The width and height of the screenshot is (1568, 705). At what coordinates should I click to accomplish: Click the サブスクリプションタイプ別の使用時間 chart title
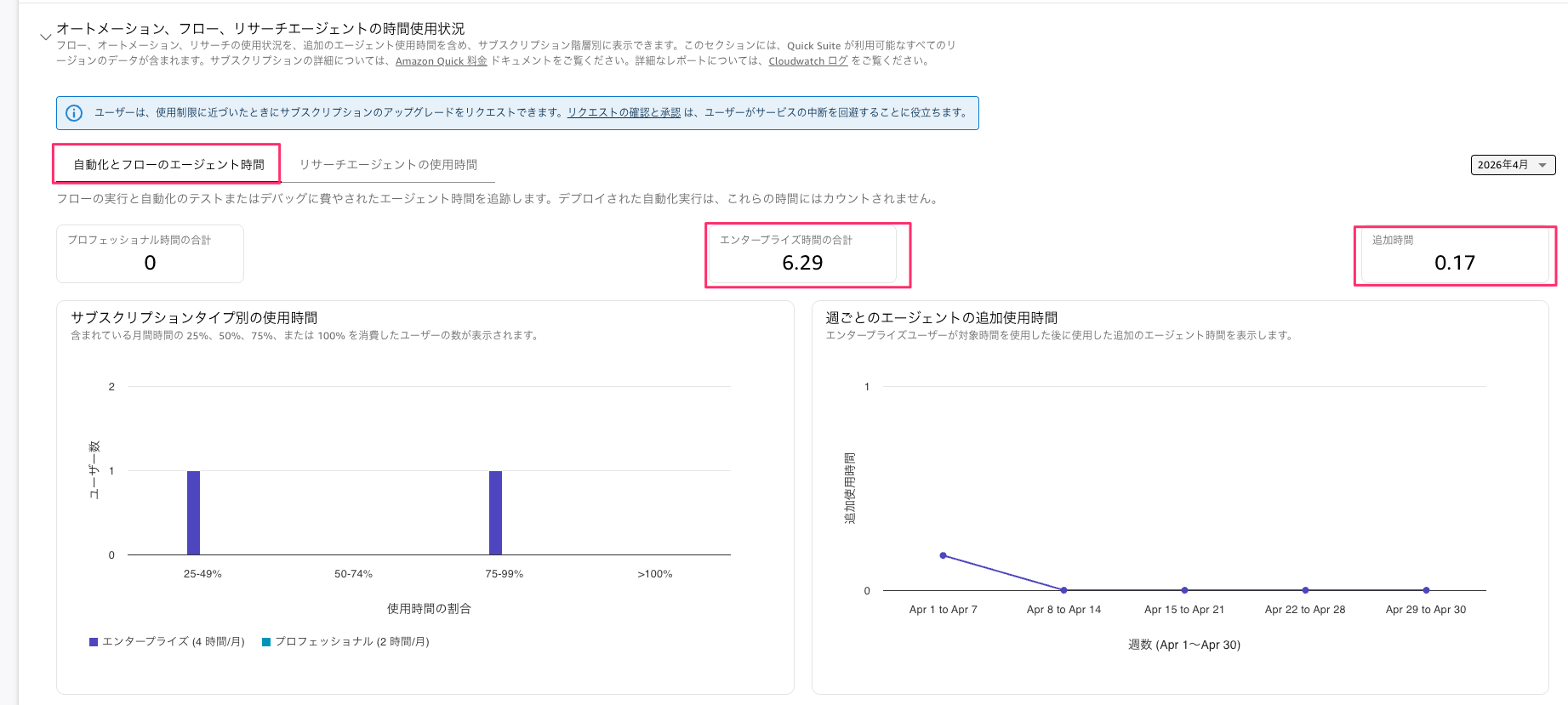tap(194, 317)
